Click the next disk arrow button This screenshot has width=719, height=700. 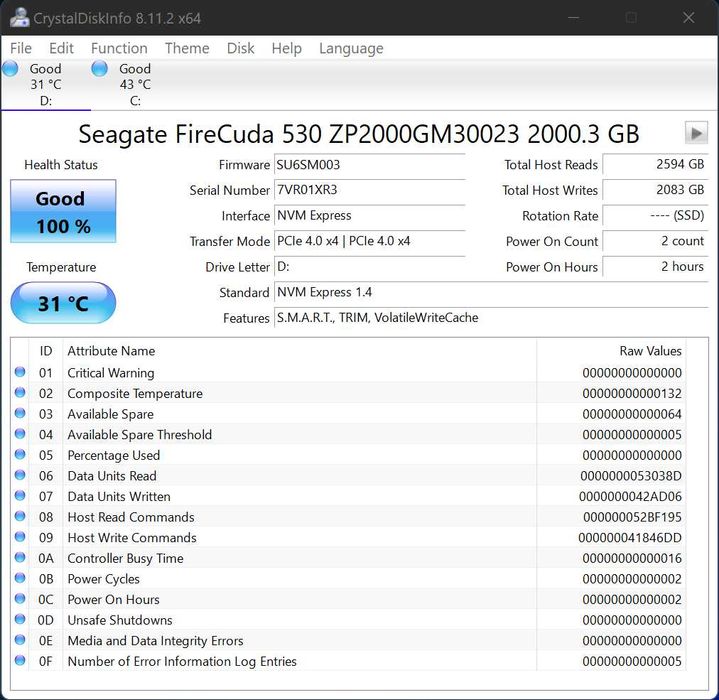tap(696, 133)
